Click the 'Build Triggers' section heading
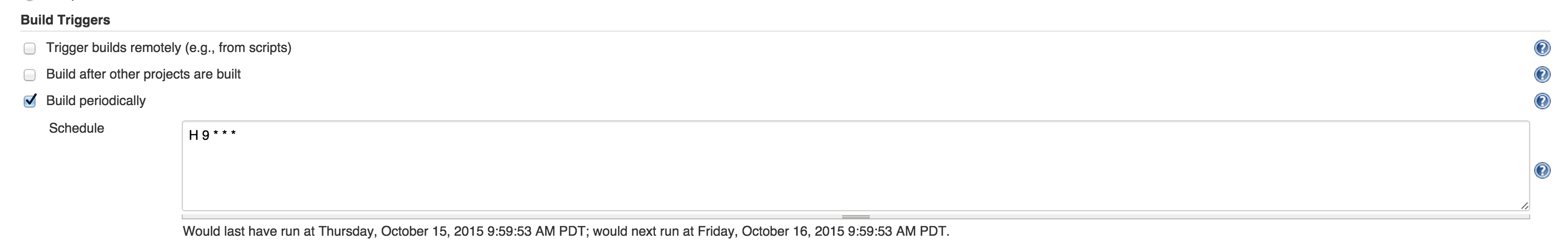 point(65,19)
